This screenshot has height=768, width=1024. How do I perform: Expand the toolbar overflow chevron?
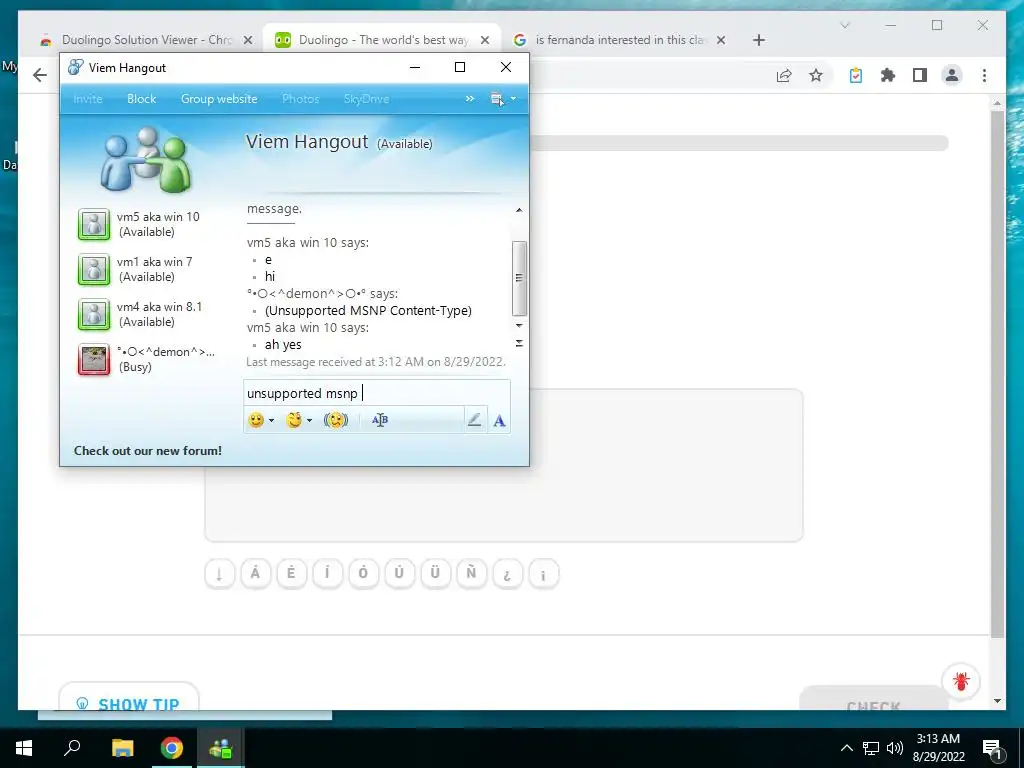[470, 99]
